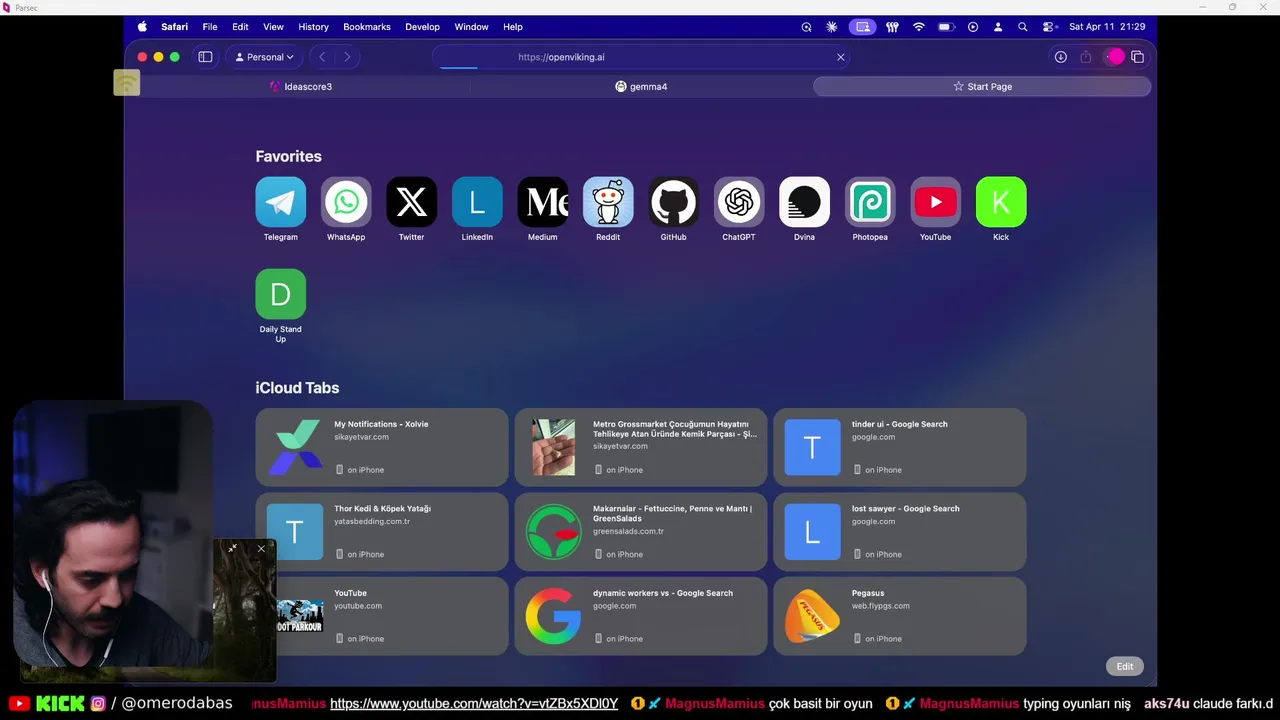Image resolution: width=1280 pixels, height=720 pixels.
Task: Go forward with the right arrow
Action: (347, 57)
